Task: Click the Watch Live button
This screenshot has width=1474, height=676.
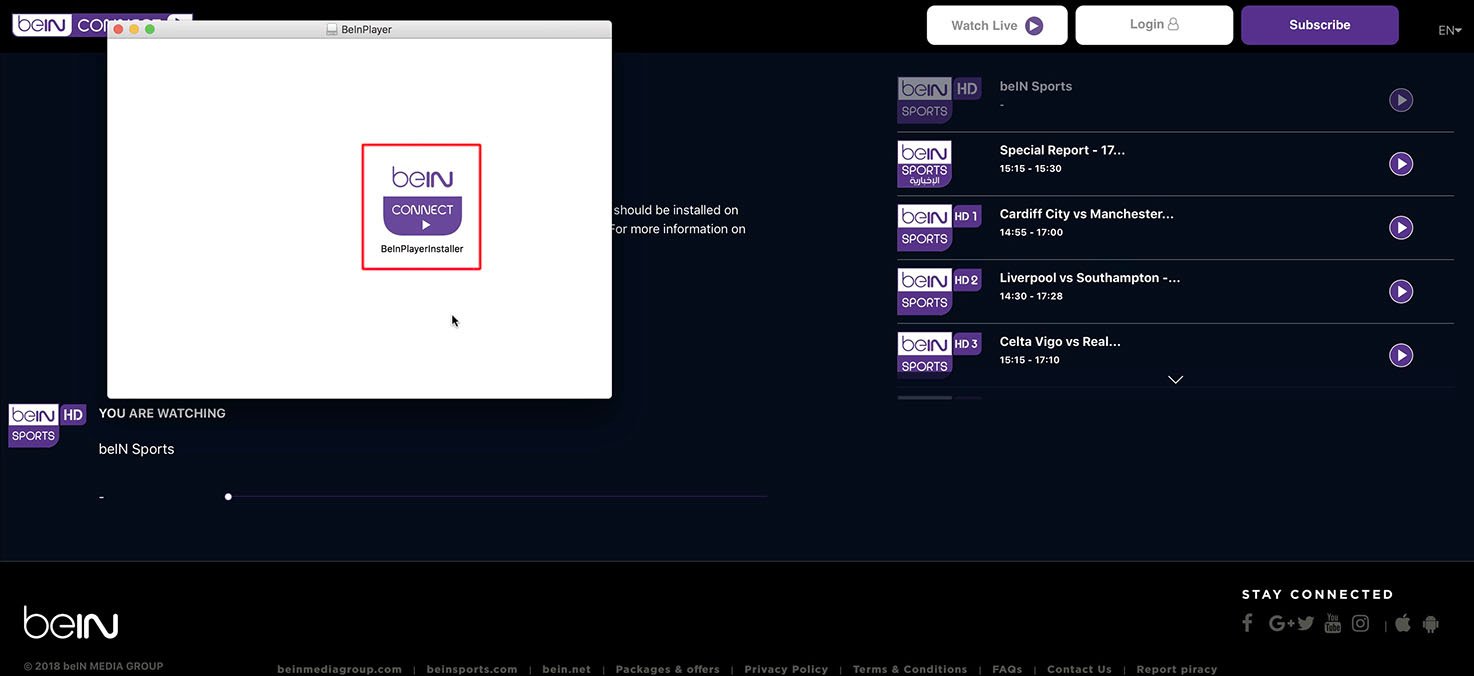Action: (997, 25)
